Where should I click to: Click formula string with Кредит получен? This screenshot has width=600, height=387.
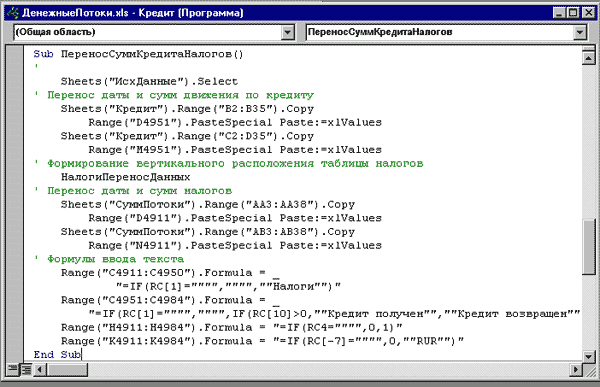pos(334,314)
